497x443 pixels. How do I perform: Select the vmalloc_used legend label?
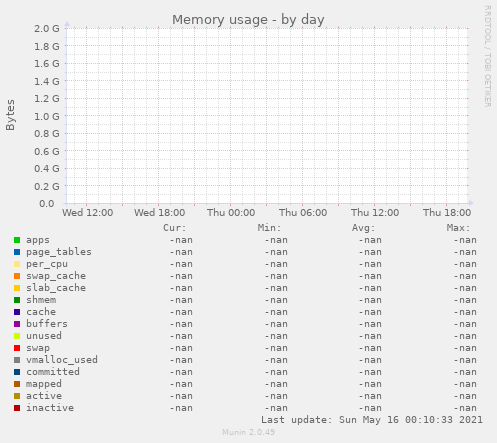coord(62,360)
